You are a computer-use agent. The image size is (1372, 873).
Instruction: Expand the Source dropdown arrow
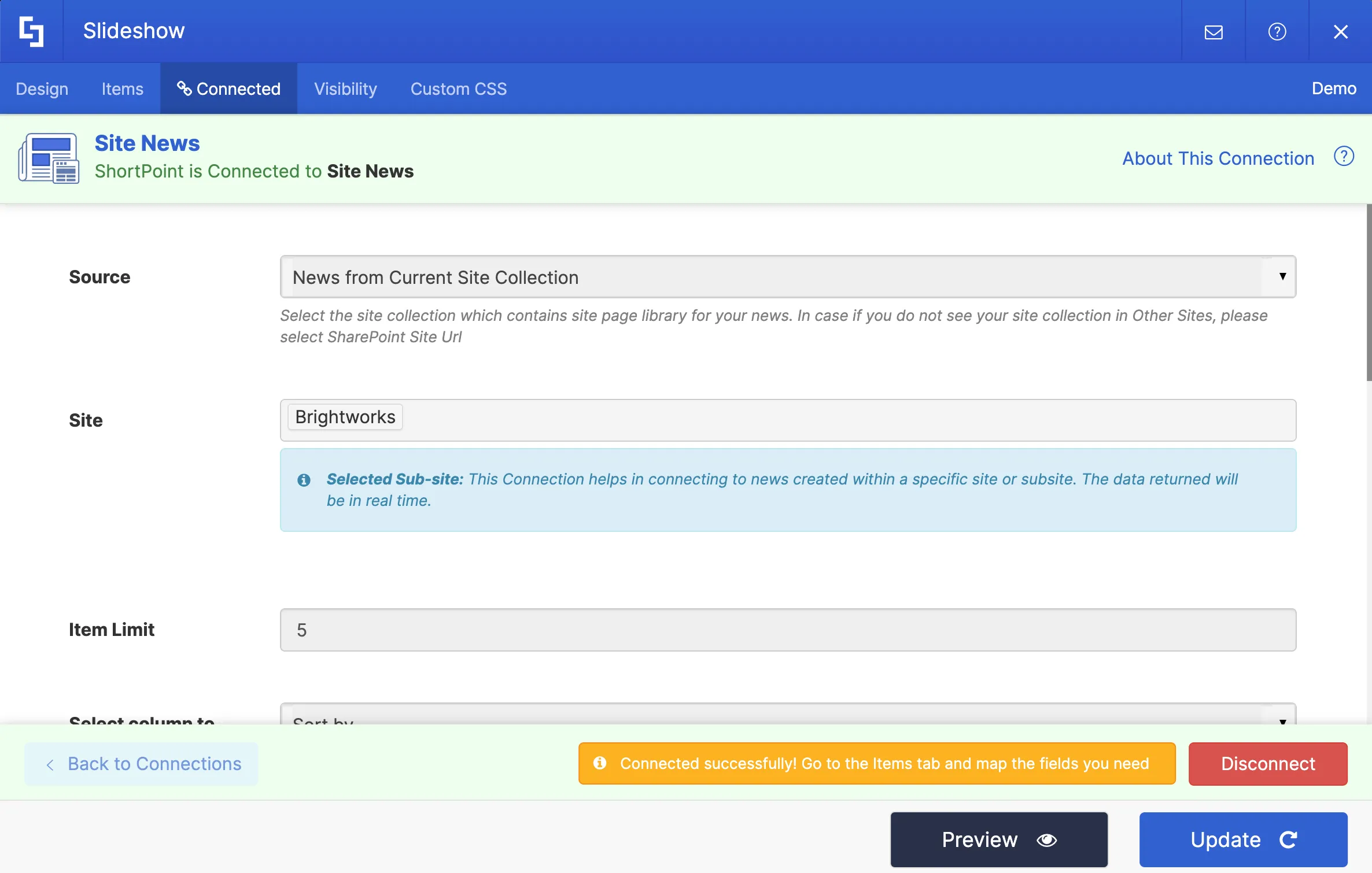click(1283, 276)
